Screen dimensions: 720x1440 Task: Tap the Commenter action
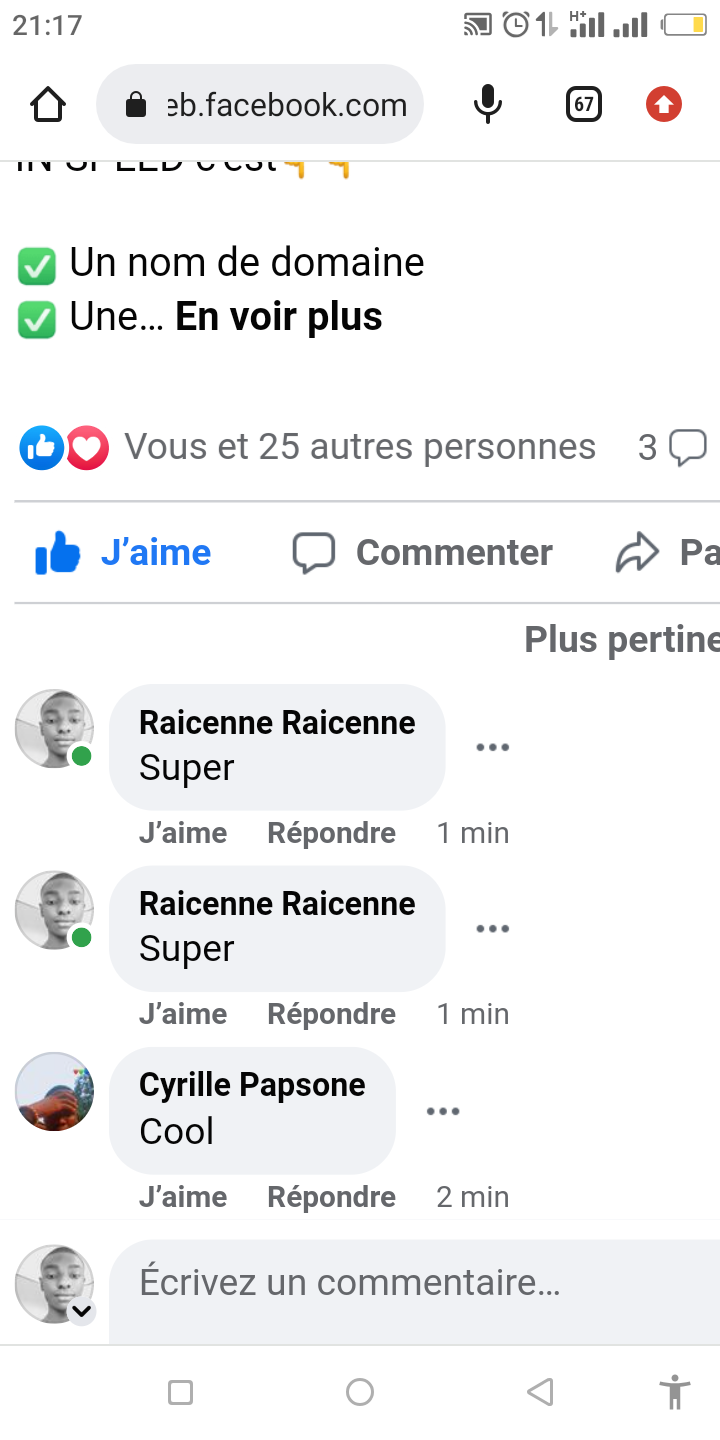pyautogui.click(x=423, y=552)
